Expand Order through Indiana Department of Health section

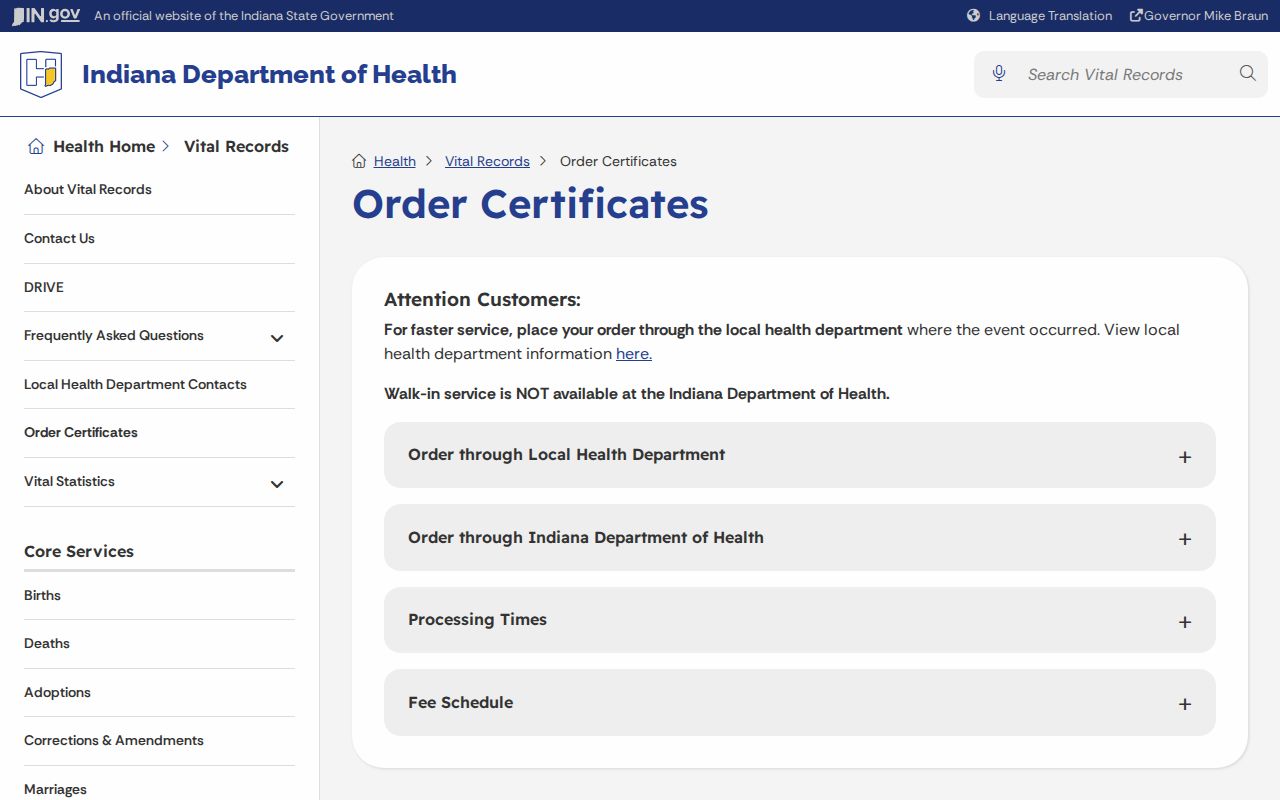coord(800,538)
